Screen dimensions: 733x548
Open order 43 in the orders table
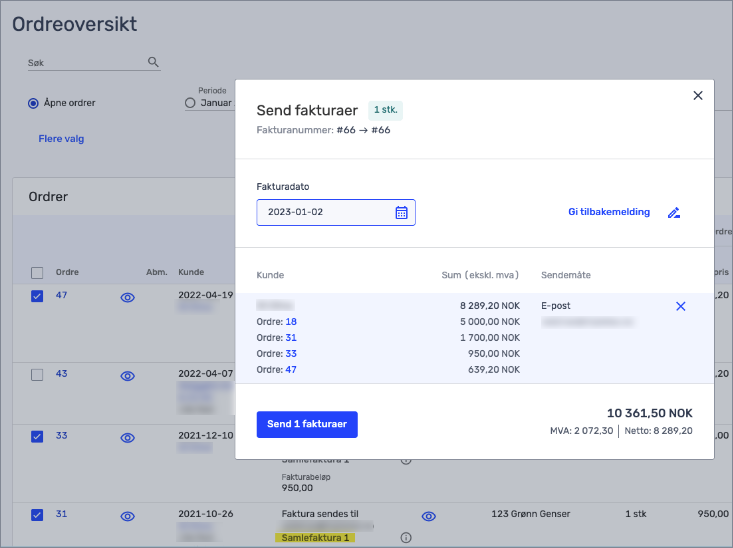(62, 374)
